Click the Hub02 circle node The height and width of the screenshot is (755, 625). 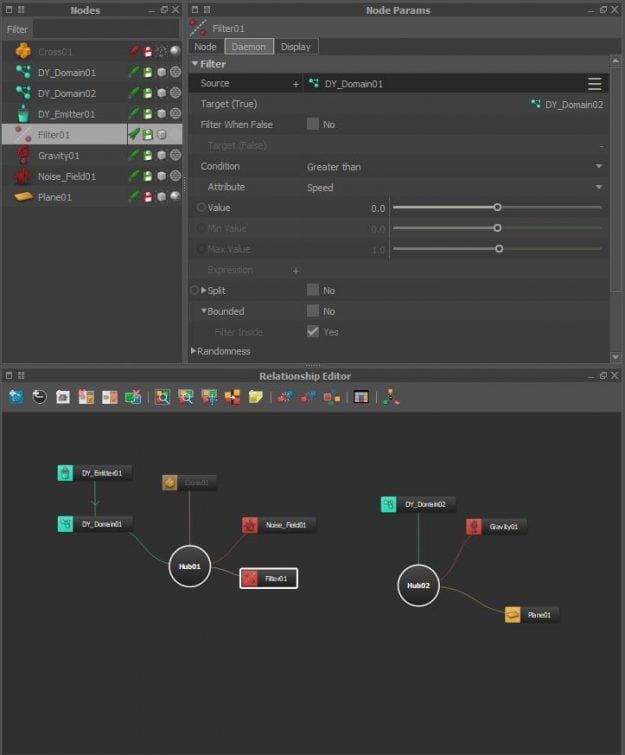click(x=418, y=586)
